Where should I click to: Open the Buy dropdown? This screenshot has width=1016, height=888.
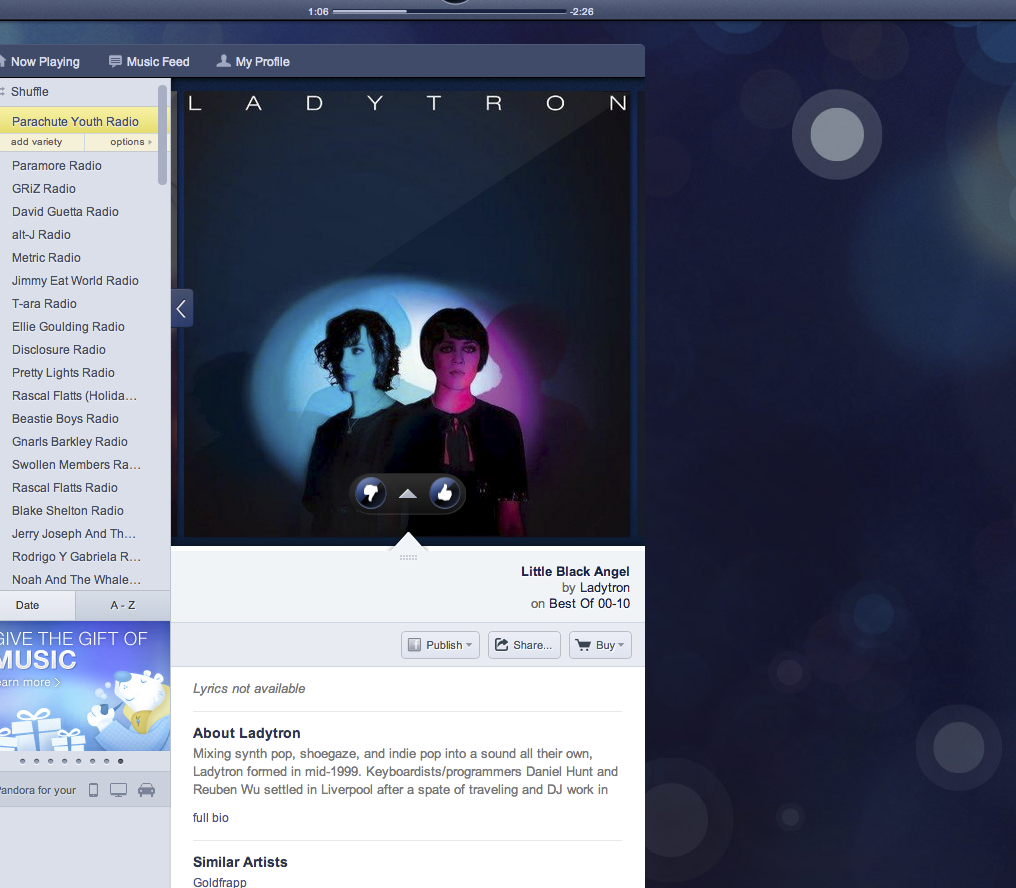pos(600,645)
